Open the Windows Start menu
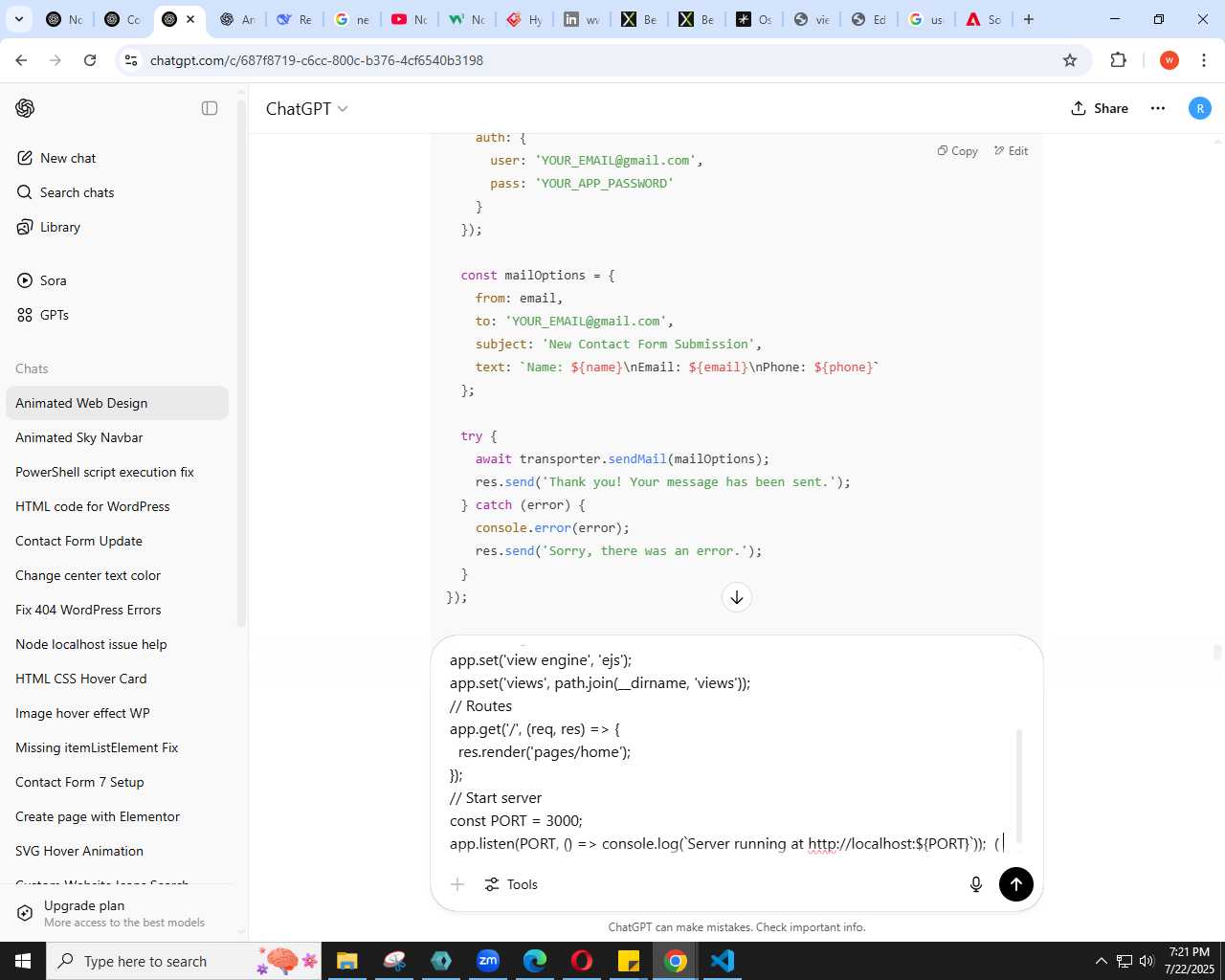Viewport: 1225px width, 980px height. point(23,961)
